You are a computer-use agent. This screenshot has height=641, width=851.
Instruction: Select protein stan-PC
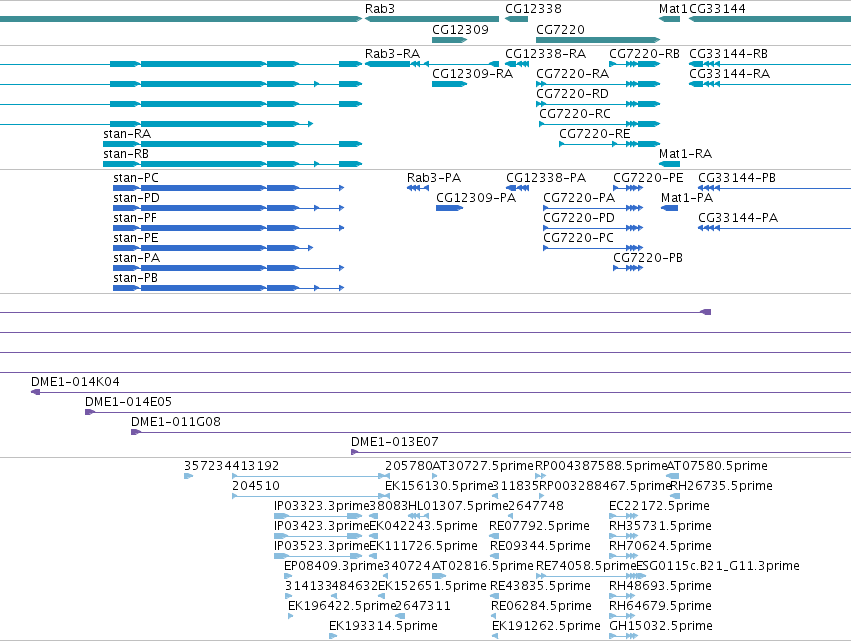pos(136,177)
